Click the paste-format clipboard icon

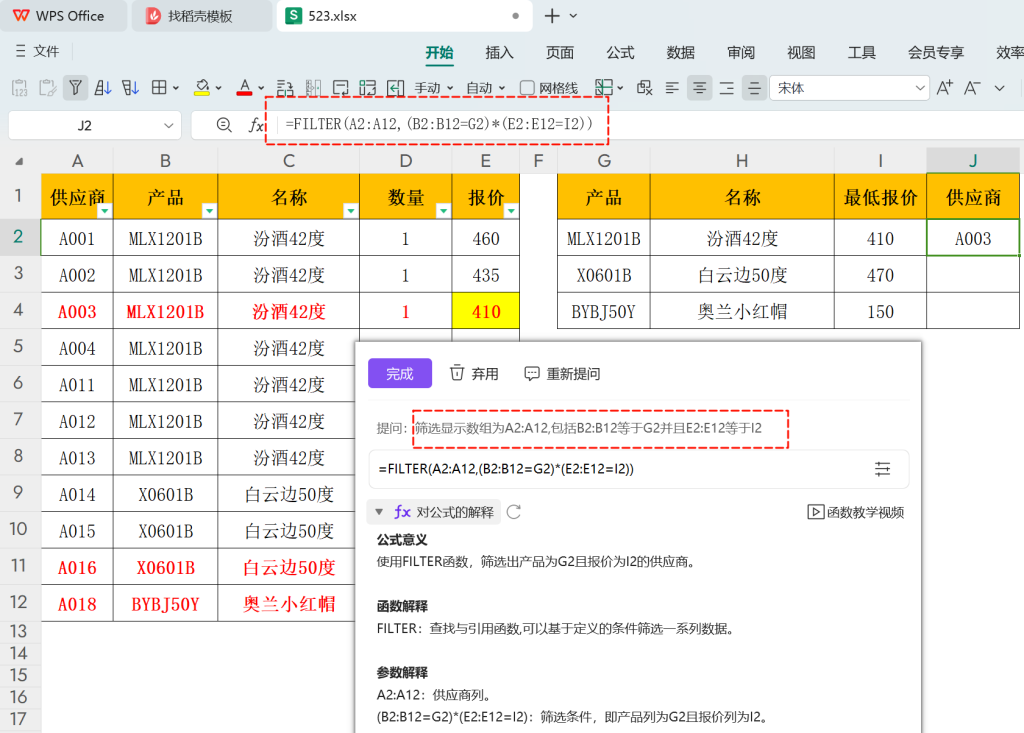(48, 88)
